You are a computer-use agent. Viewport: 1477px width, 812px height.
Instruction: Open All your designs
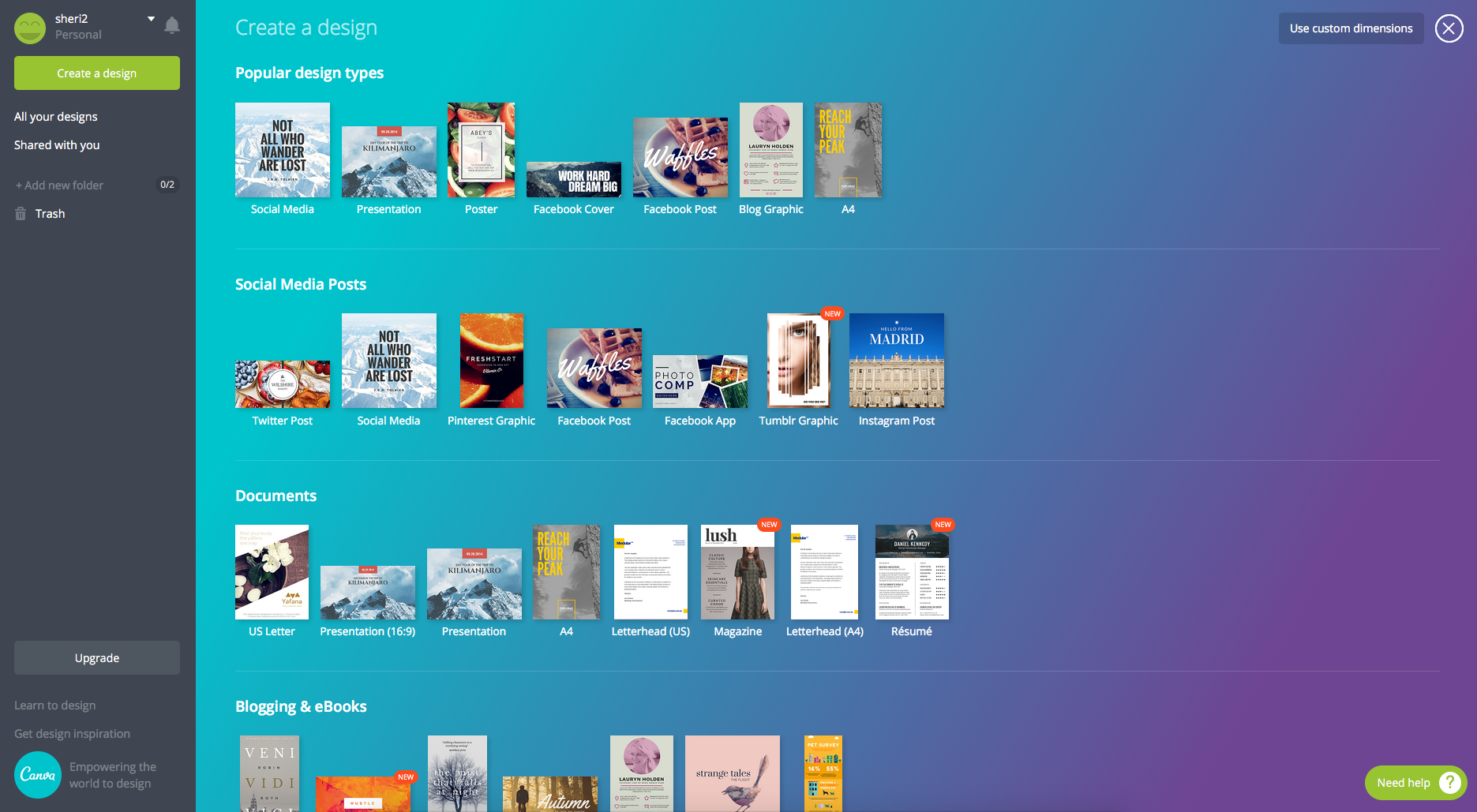coord(56,117)
